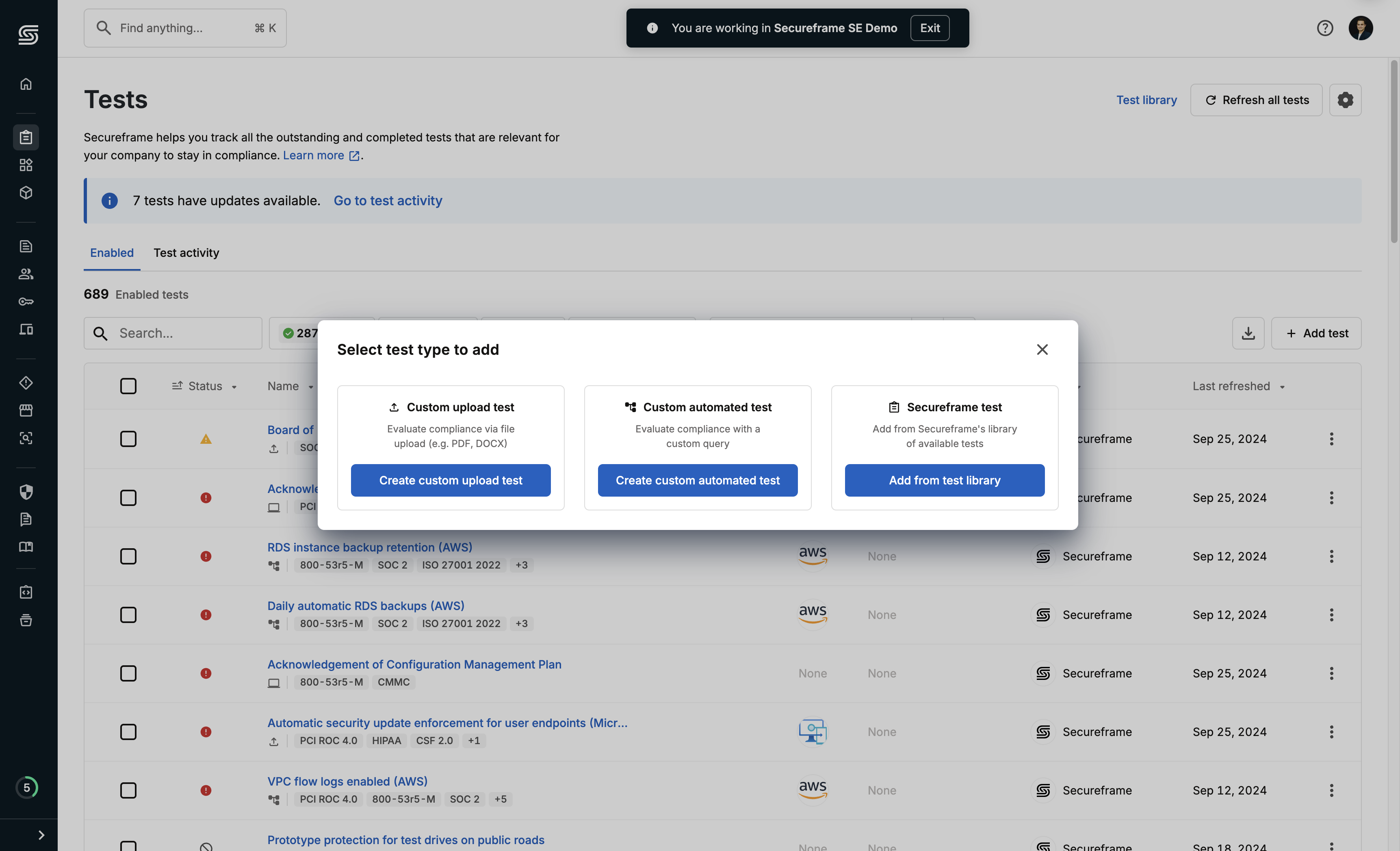1400x851 pixels.
Task: Exit the Secureframe SE Demo workspace
Action: pos(930,28)
